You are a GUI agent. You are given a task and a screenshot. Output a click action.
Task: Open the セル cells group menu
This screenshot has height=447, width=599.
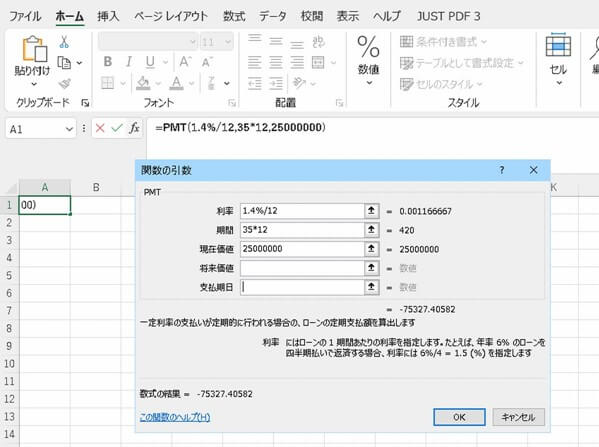[558, 59]
